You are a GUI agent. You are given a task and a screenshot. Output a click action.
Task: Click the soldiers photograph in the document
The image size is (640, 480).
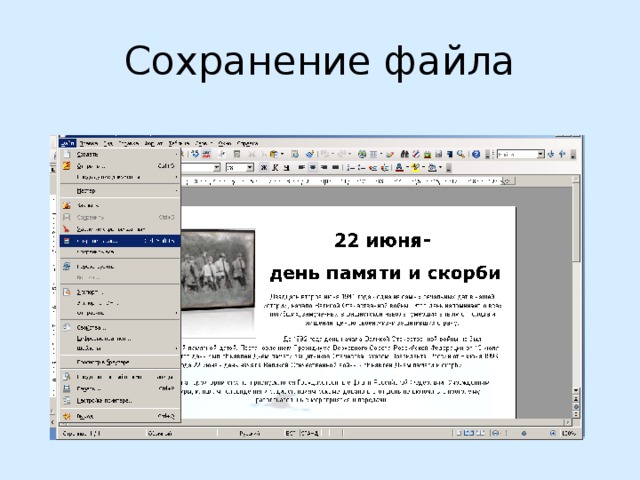218,270
